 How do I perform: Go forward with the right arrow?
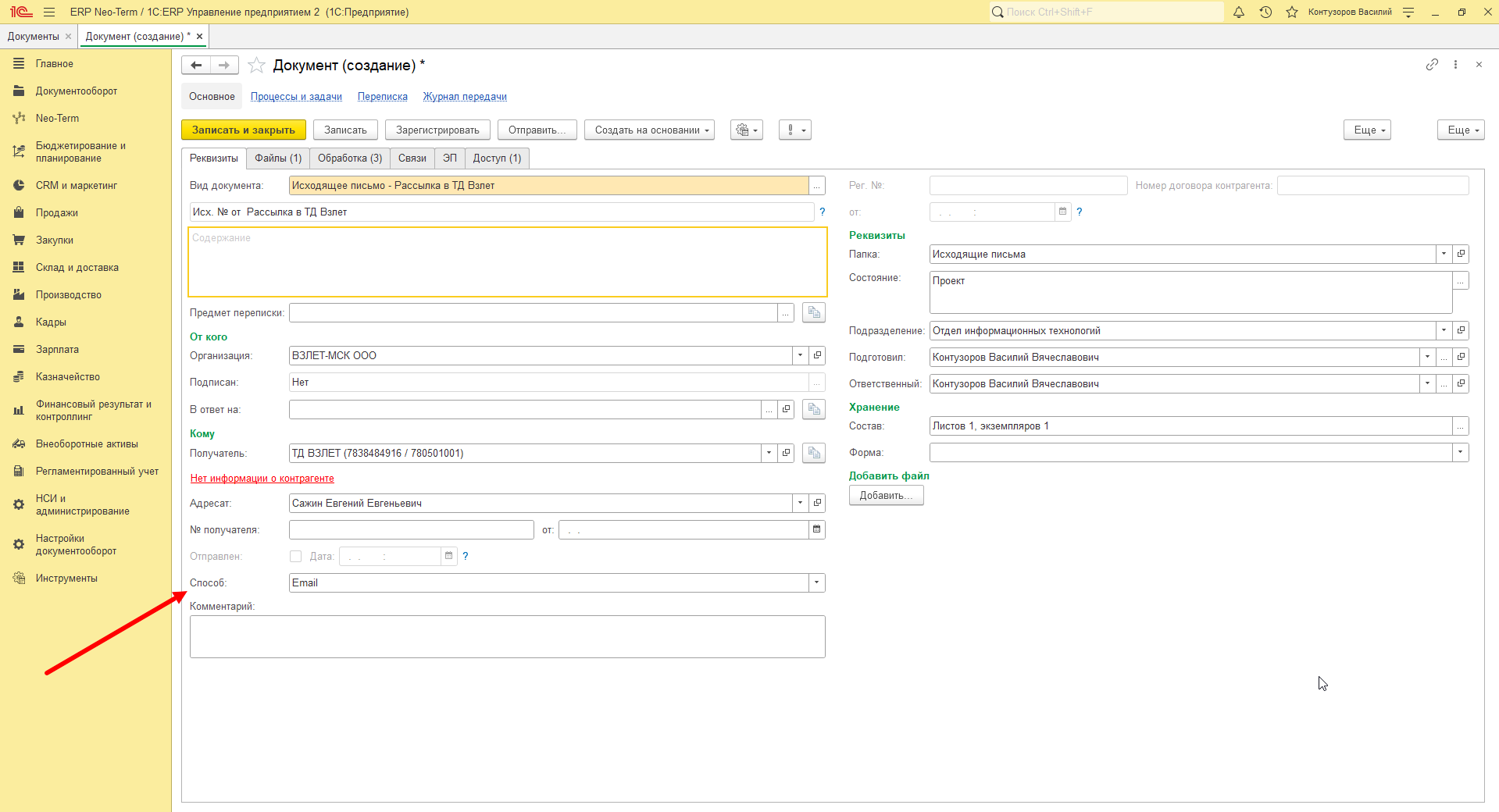[x=224, y=66]
